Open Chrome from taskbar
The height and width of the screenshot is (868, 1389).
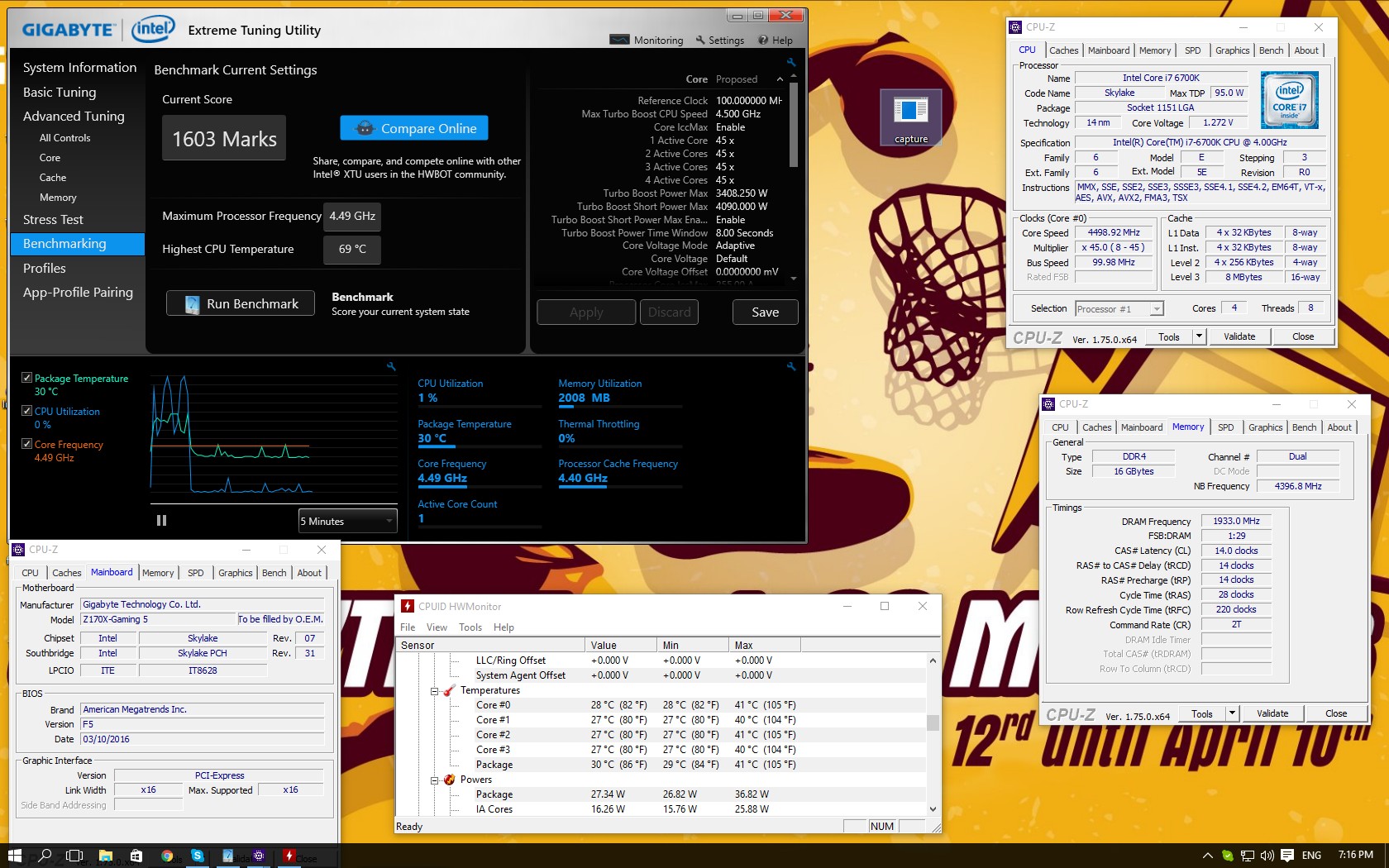click(167, 856)
